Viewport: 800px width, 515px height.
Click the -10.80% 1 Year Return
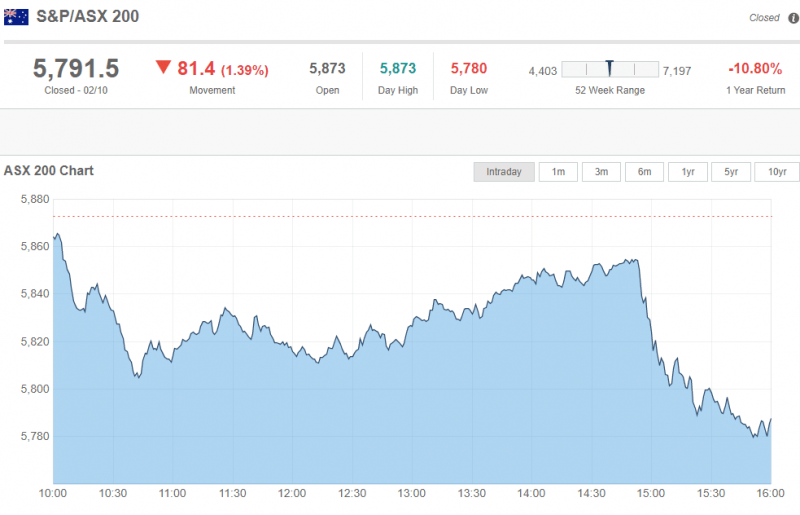755,68
